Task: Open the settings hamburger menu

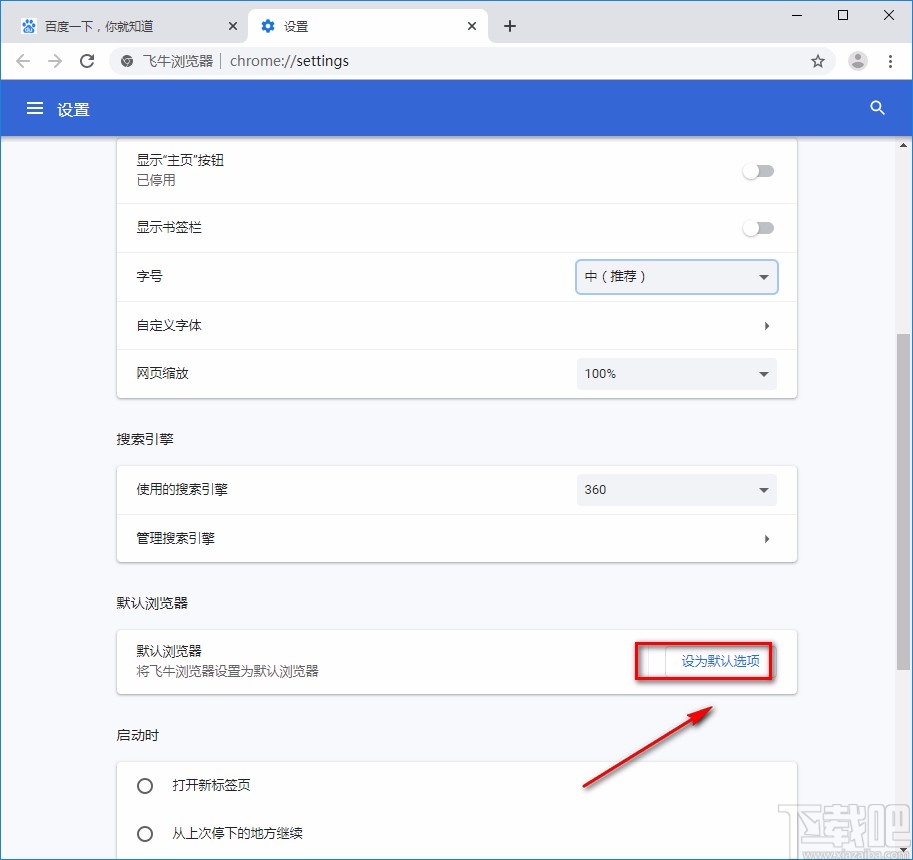Action: 35,108
